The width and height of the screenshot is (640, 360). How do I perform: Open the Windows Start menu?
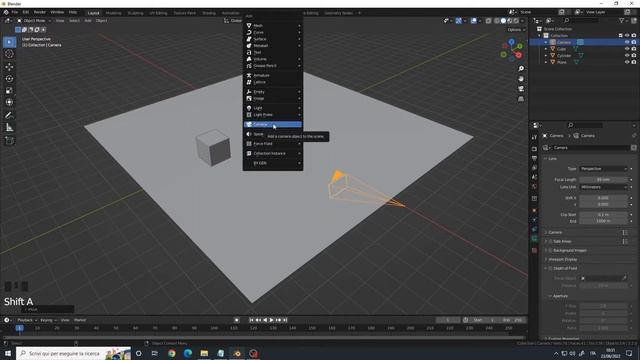coord(7,353)
